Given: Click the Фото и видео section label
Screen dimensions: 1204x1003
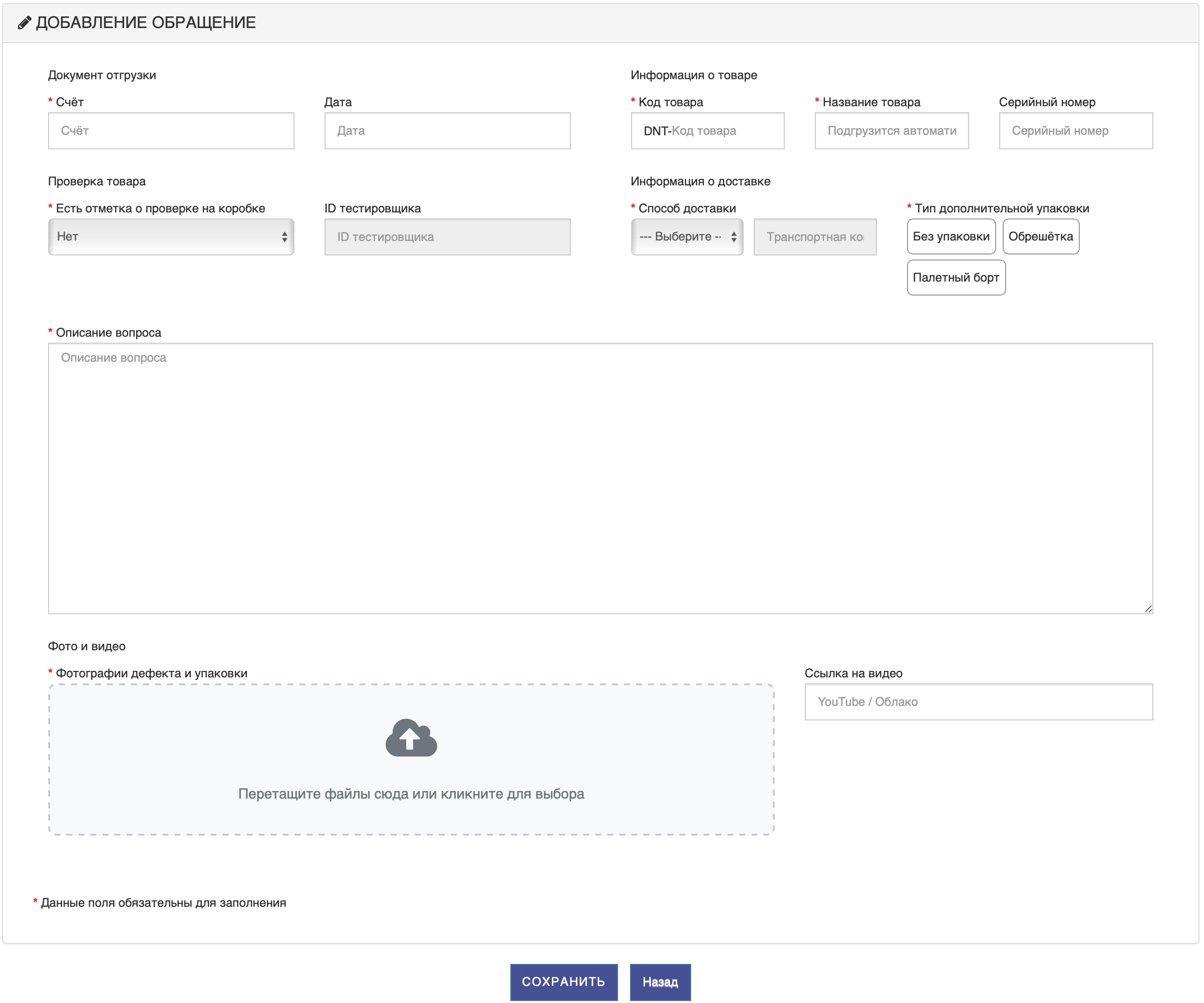Looking at the screenshot, I should pyautogui.click(x=87, y=646).
